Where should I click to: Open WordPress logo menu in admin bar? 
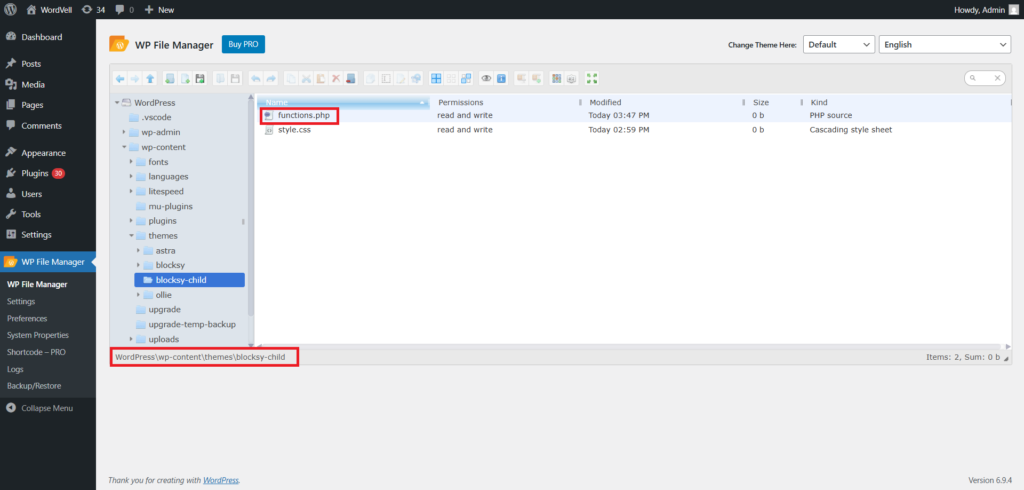[10, 10]
